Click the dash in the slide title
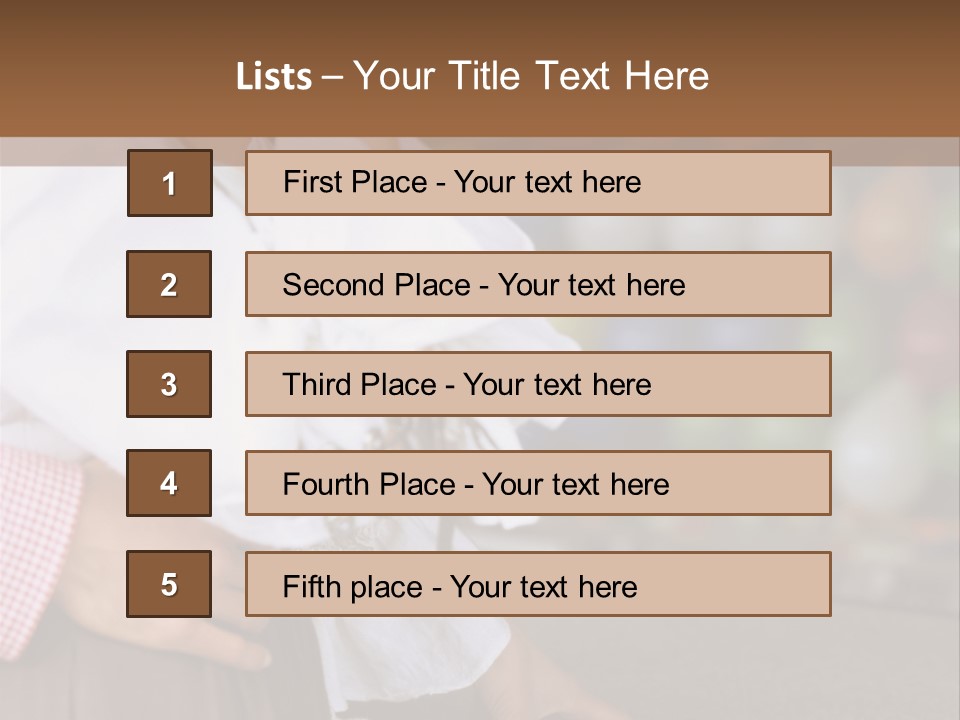Screen dimensions: 960x720 pyautogui.click(x=332, y=77)
